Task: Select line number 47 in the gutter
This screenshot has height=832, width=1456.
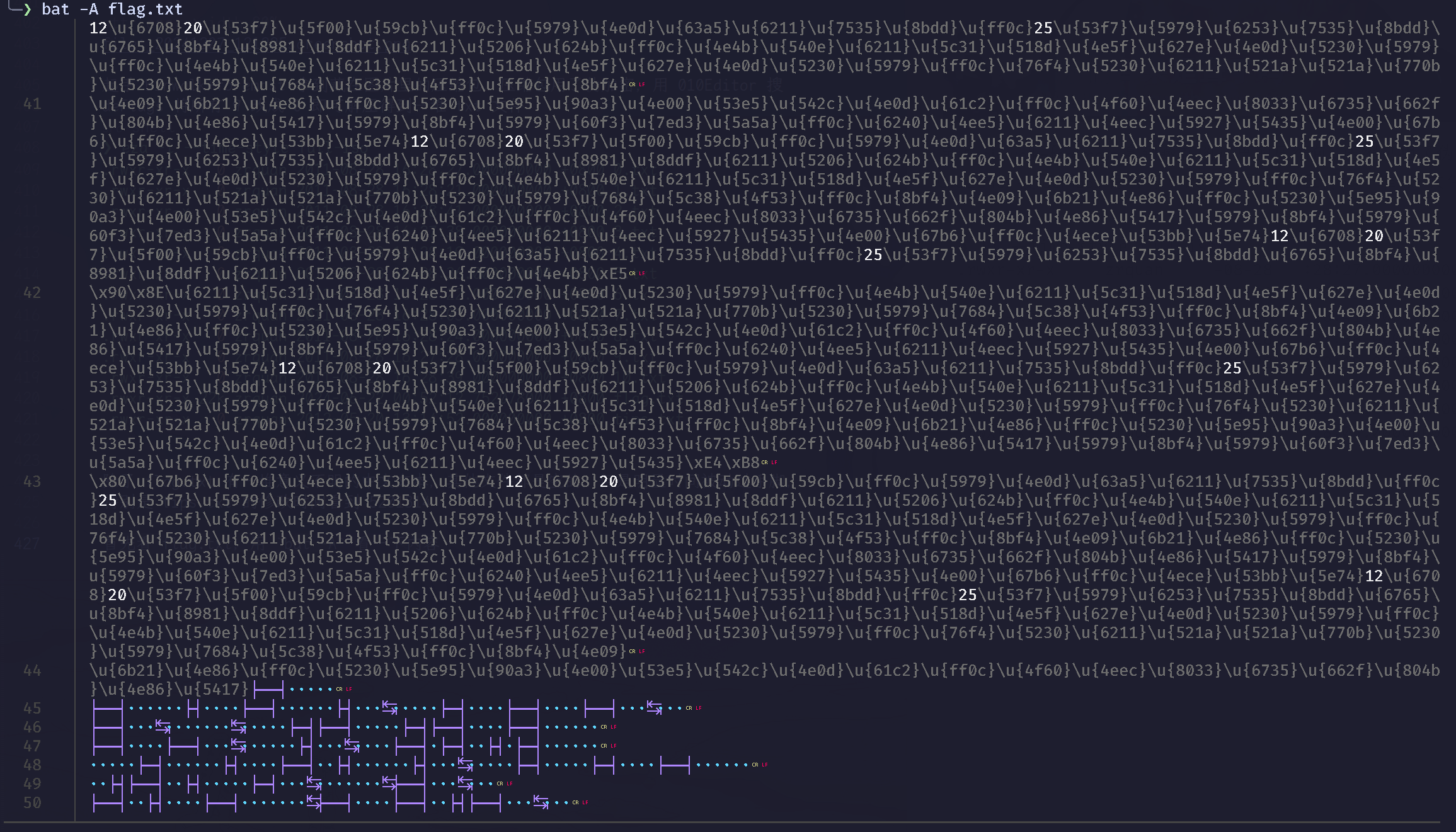Action: click(32, 746)
